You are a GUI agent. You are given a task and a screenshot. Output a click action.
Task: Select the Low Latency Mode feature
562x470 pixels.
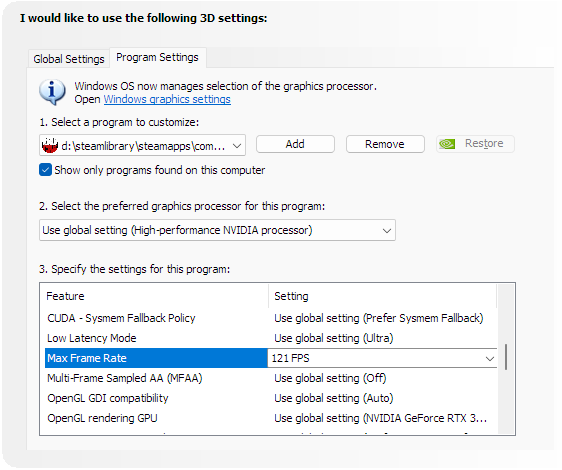tap(92, 338)
